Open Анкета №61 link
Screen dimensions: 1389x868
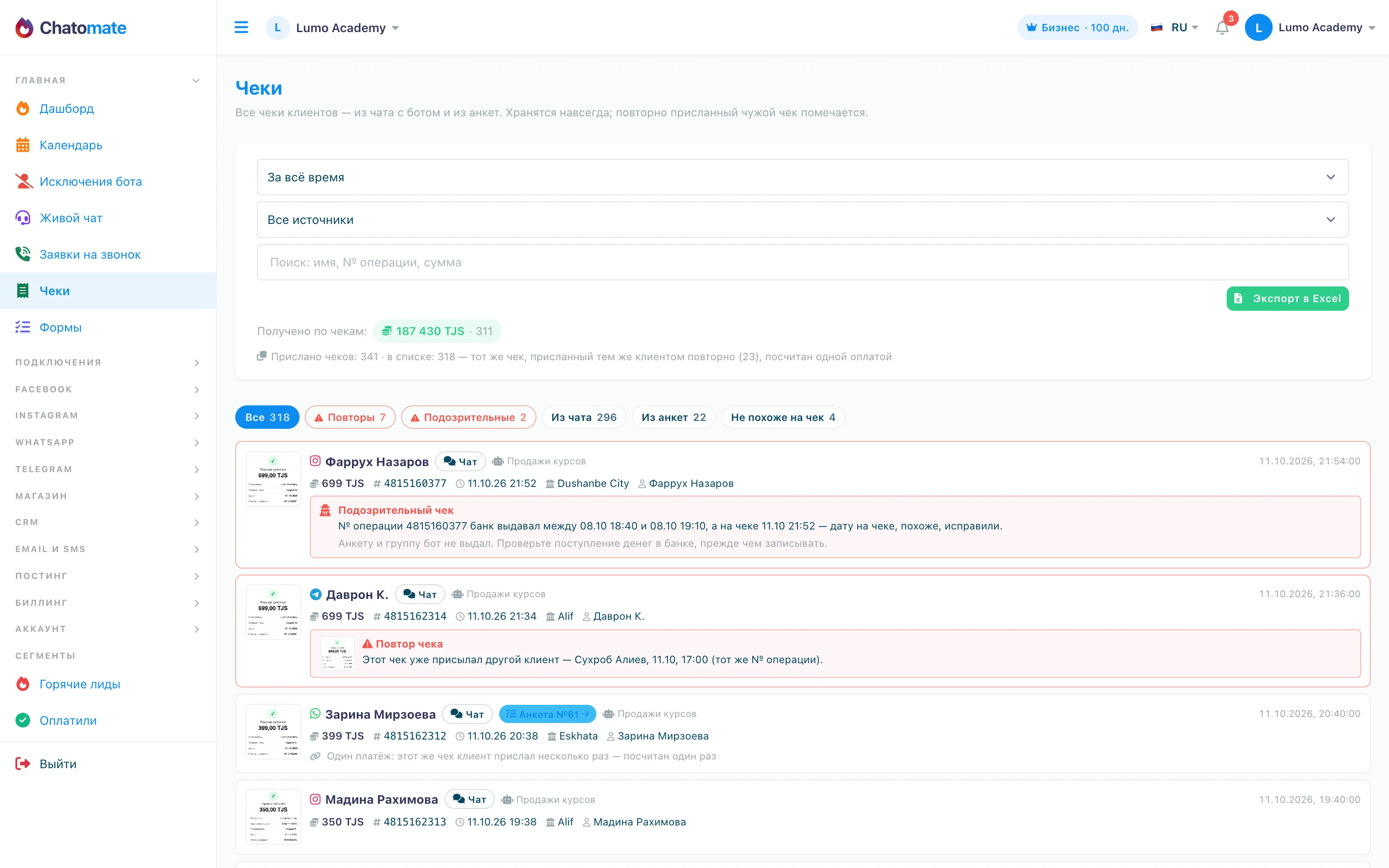(547, 714)
